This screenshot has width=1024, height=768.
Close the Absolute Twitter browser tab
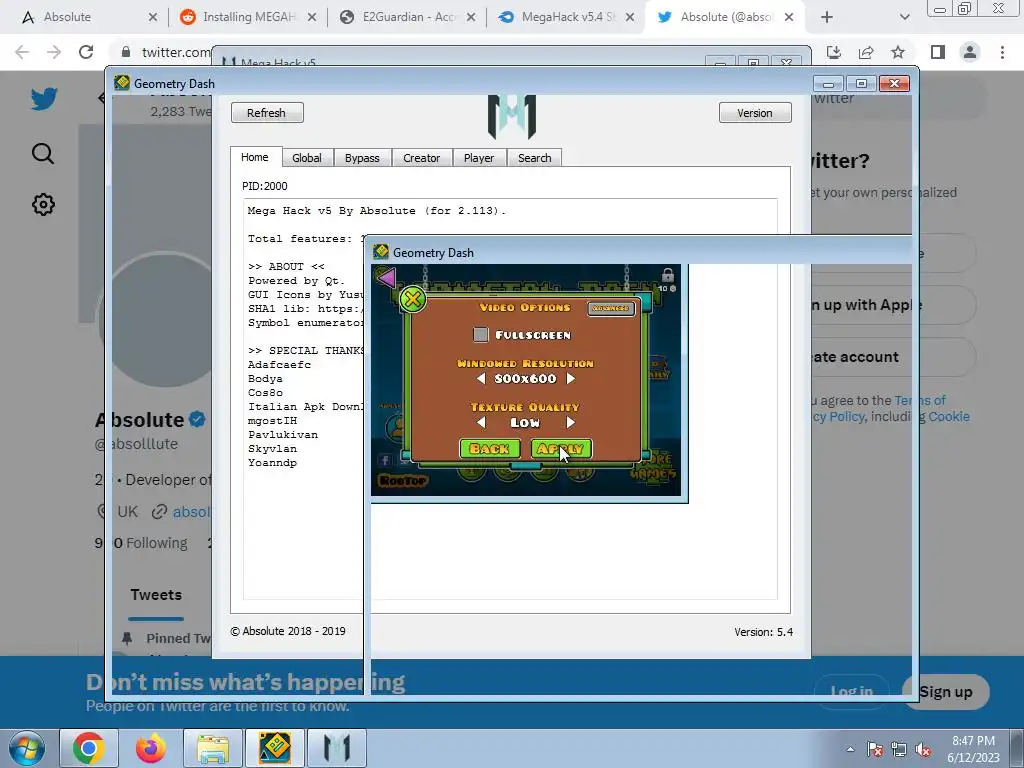point(789,17)
